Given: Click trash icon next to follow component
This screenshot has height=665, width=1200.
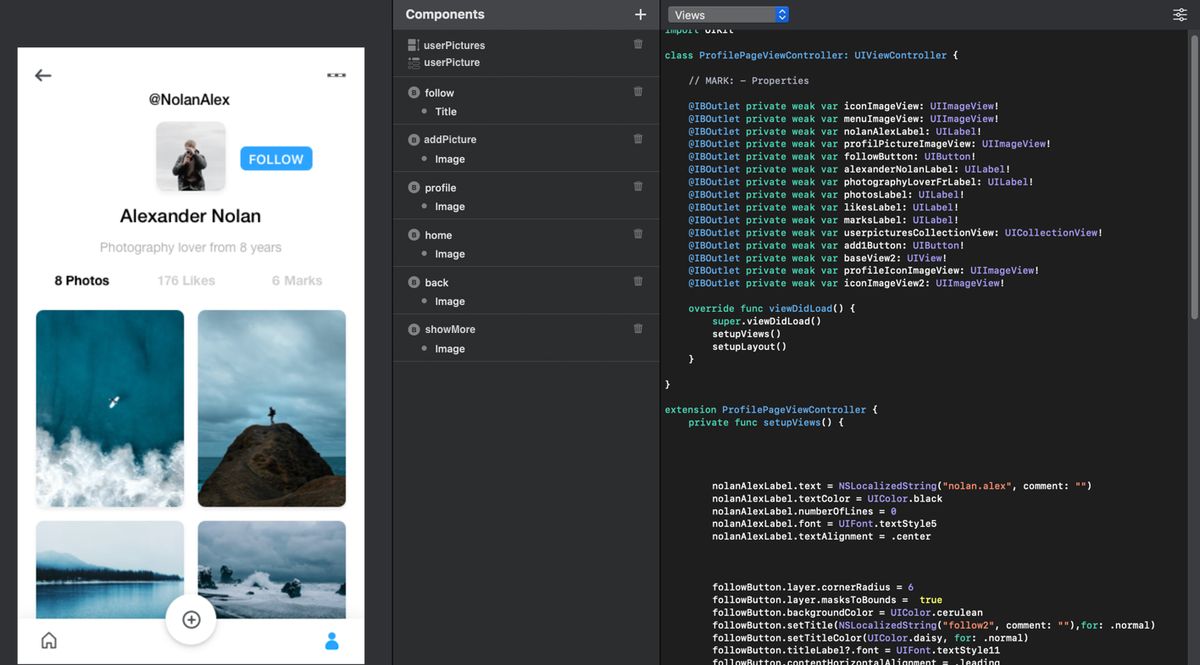Looking at the screenshot, I should pos(638,92).
